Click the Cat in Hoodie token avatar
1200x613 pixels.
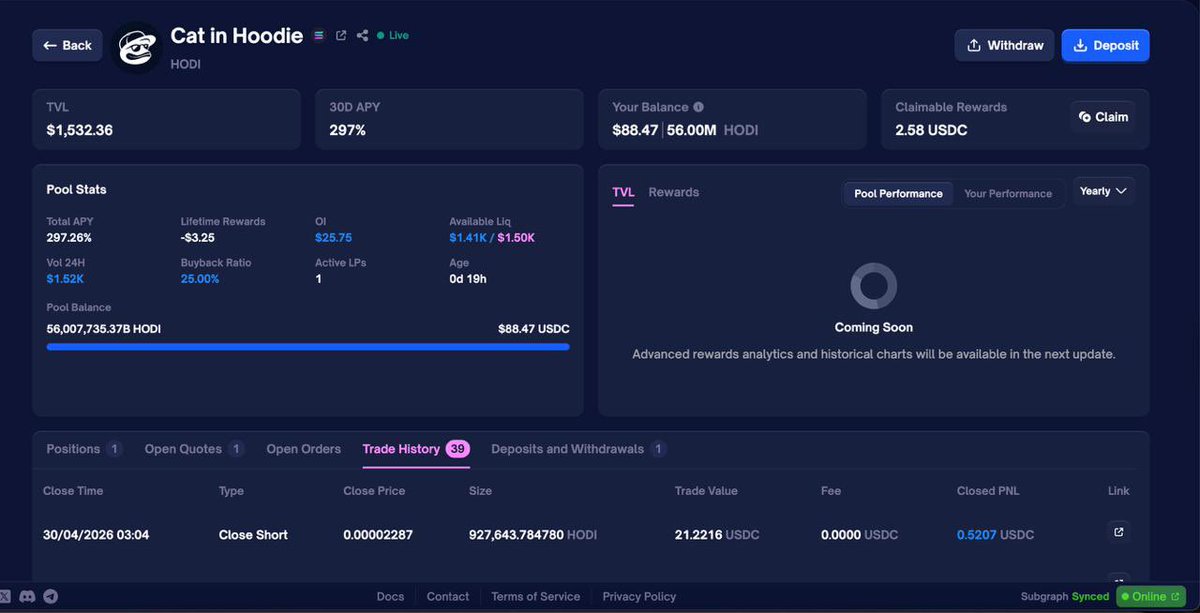137,46
